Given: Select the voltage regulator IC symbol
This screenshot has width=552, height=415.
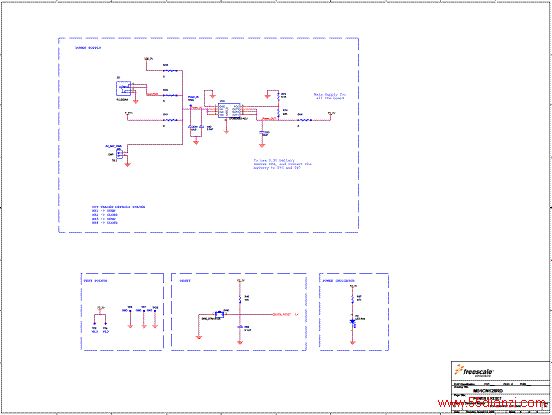Looking at the screenshot, I should [229, 110].
